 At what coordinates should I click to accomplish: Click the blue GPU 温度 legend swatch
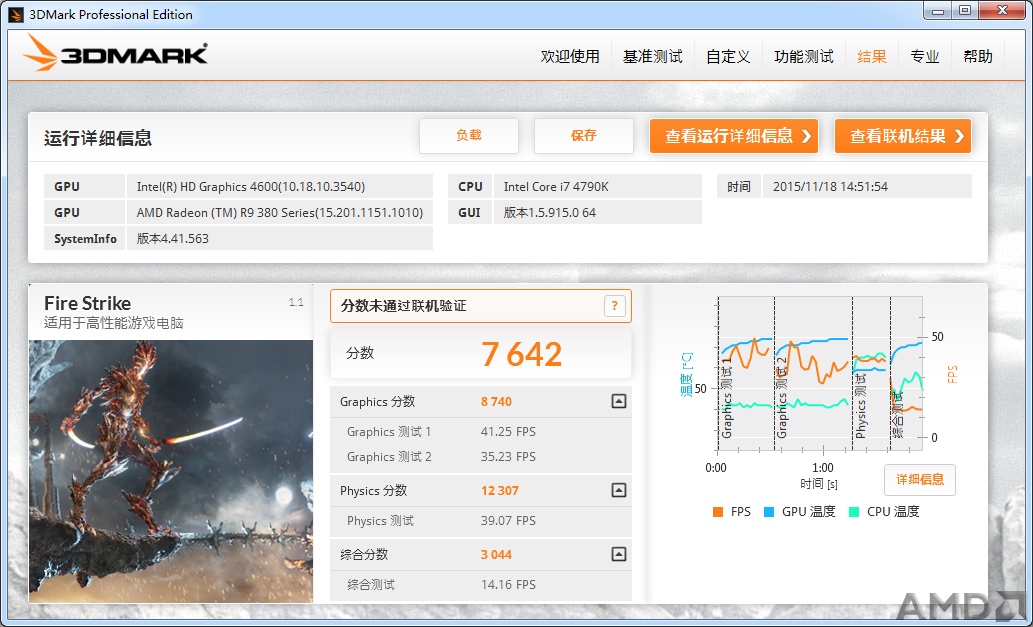[x=769, y=512]
